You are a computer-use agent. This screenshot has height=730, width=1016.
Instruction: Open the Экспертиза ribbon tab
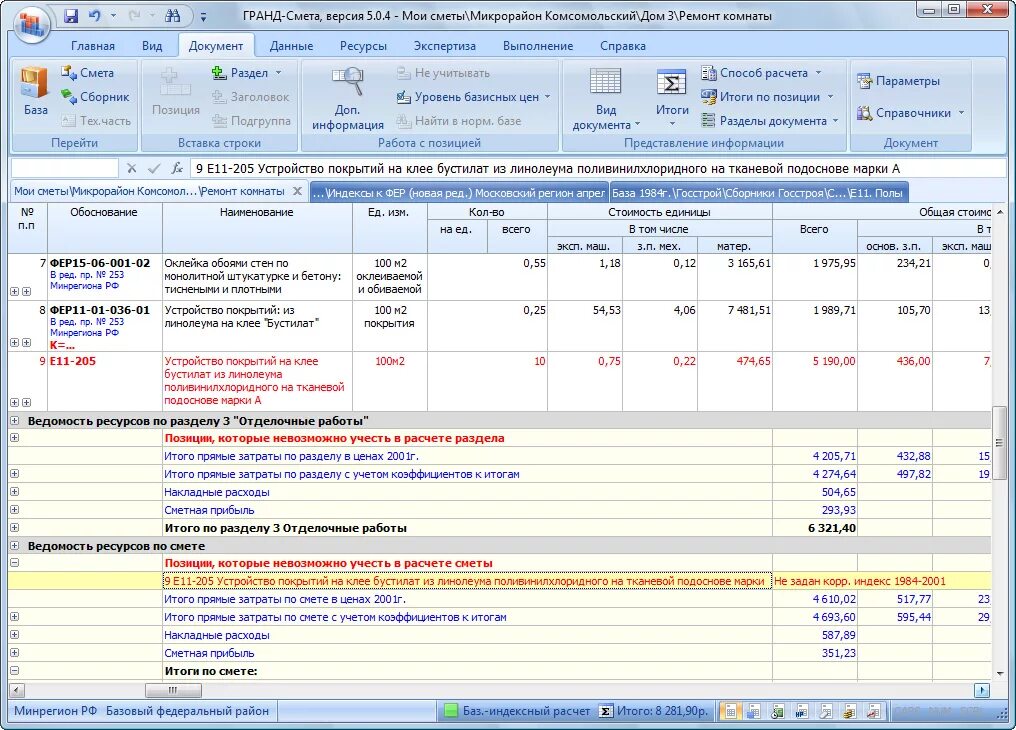[x=444, y=46]
